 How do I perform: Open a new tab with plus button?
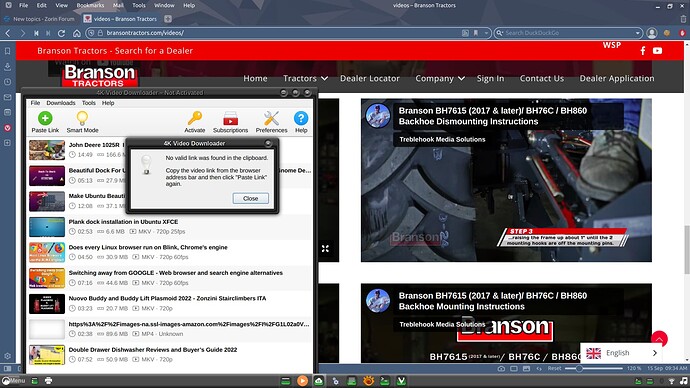click(168, 19)
